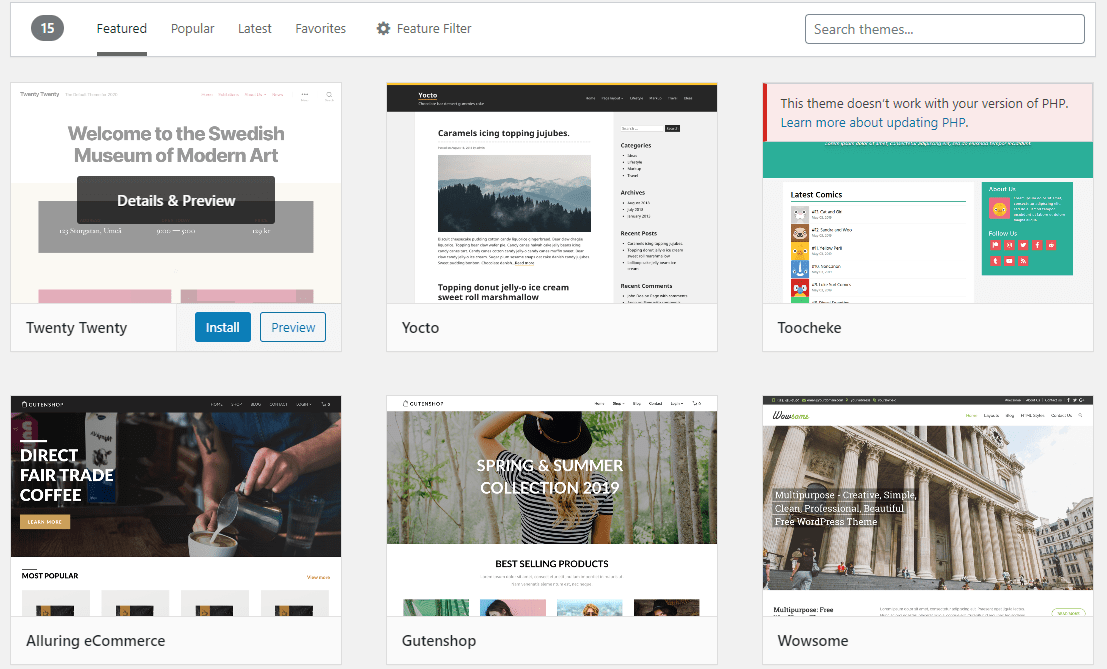Click Details & Preview on Twenty Twenty
This screenshot has width=1107, height=669.
click(175, 200)
